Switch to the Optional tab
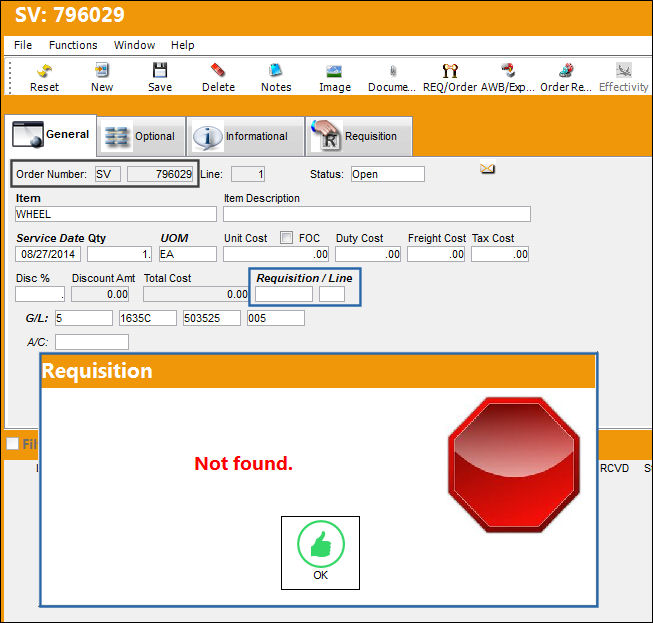This screenshot has height=623, width=653. tap(141, 137)
